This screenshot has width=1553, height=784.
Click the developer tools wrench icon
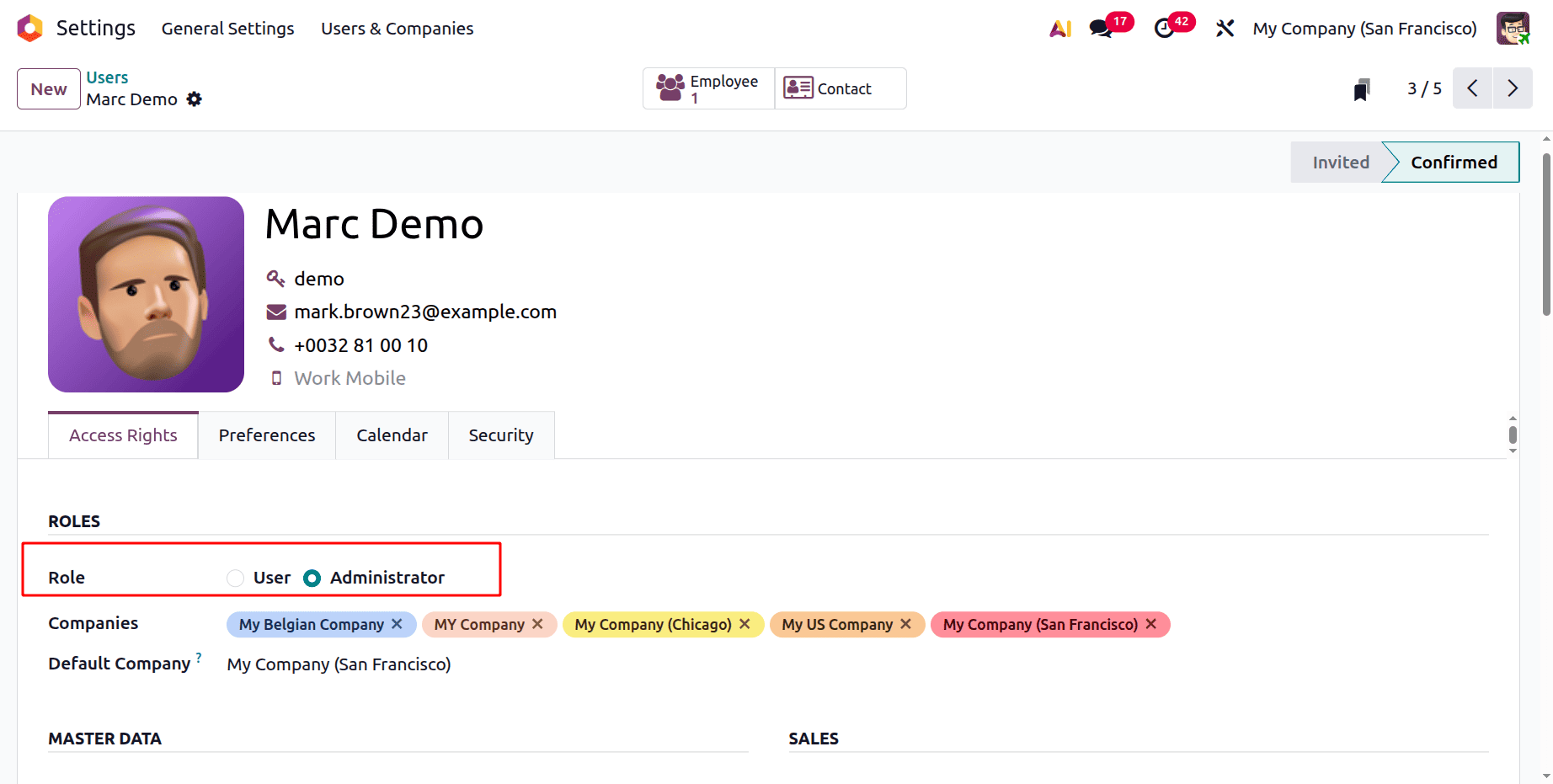tap(1224, 28)
